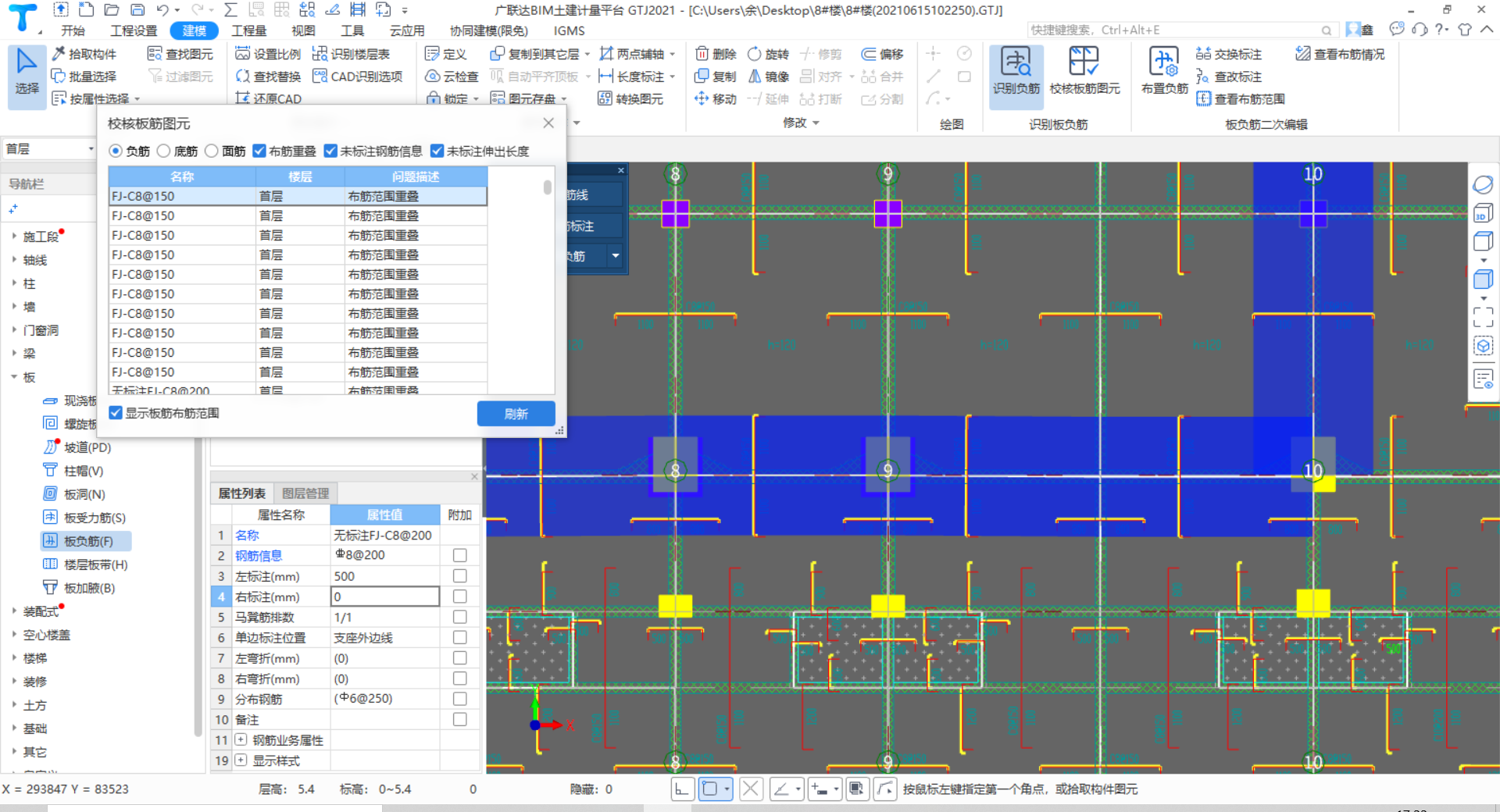Expand the 柱 tree node
The height and width of the screenshot is (812, 1500).
click(14, 283)
